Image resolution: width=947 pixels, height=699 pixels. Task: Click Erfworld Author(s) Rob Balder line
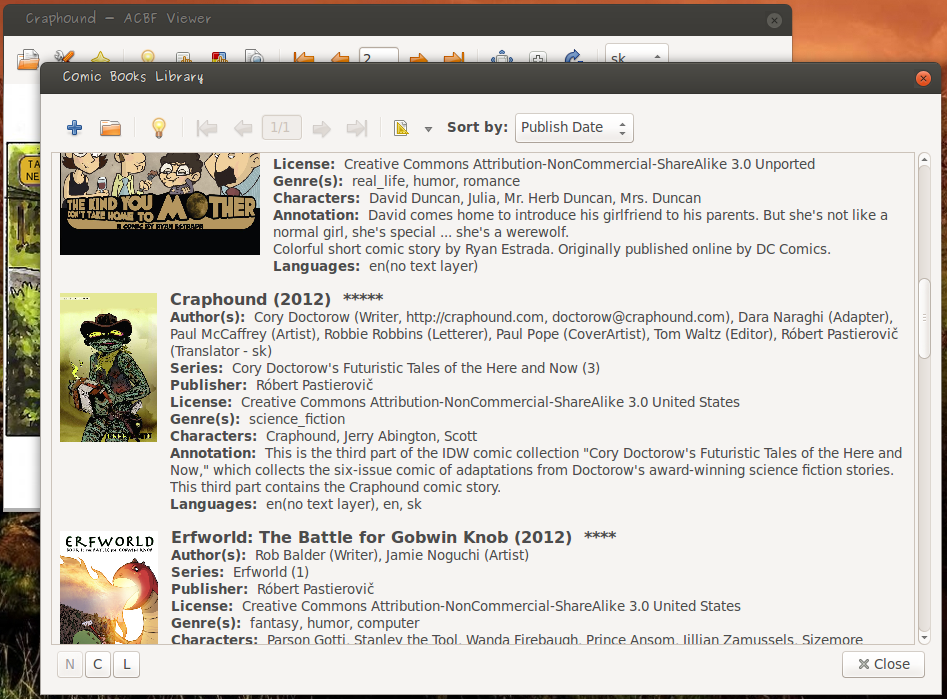pos(350,555)
